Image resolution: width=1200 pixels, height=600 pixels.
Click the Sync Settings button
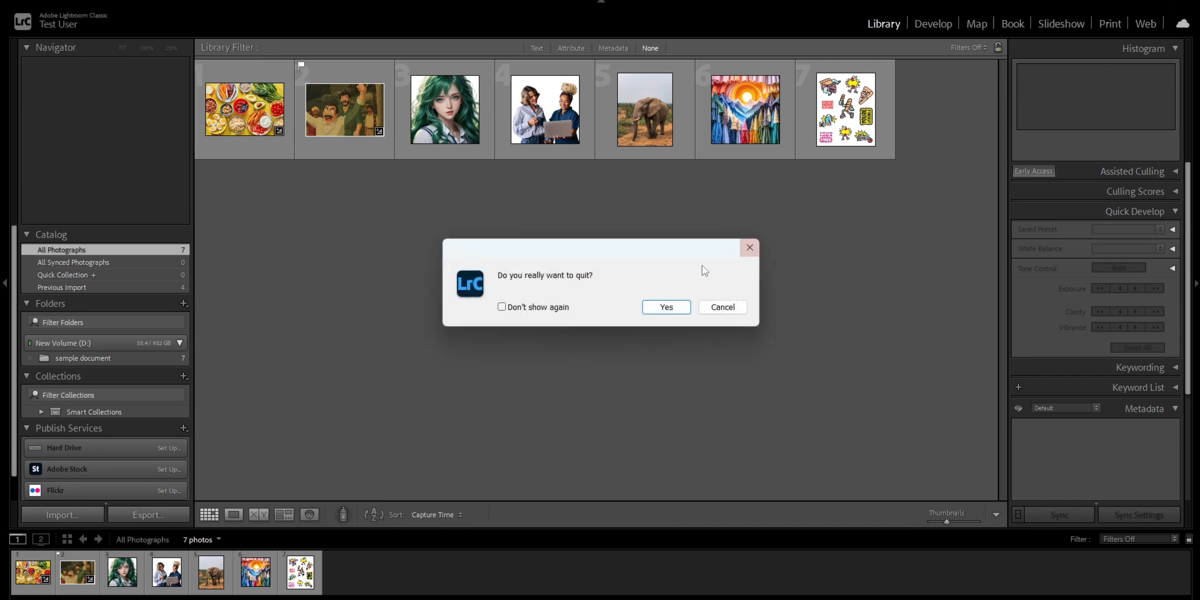[x=1139, y=514]
